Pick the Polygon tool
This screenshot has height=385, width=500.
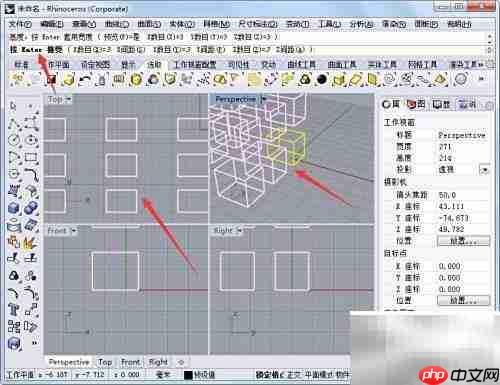(14, 174)
